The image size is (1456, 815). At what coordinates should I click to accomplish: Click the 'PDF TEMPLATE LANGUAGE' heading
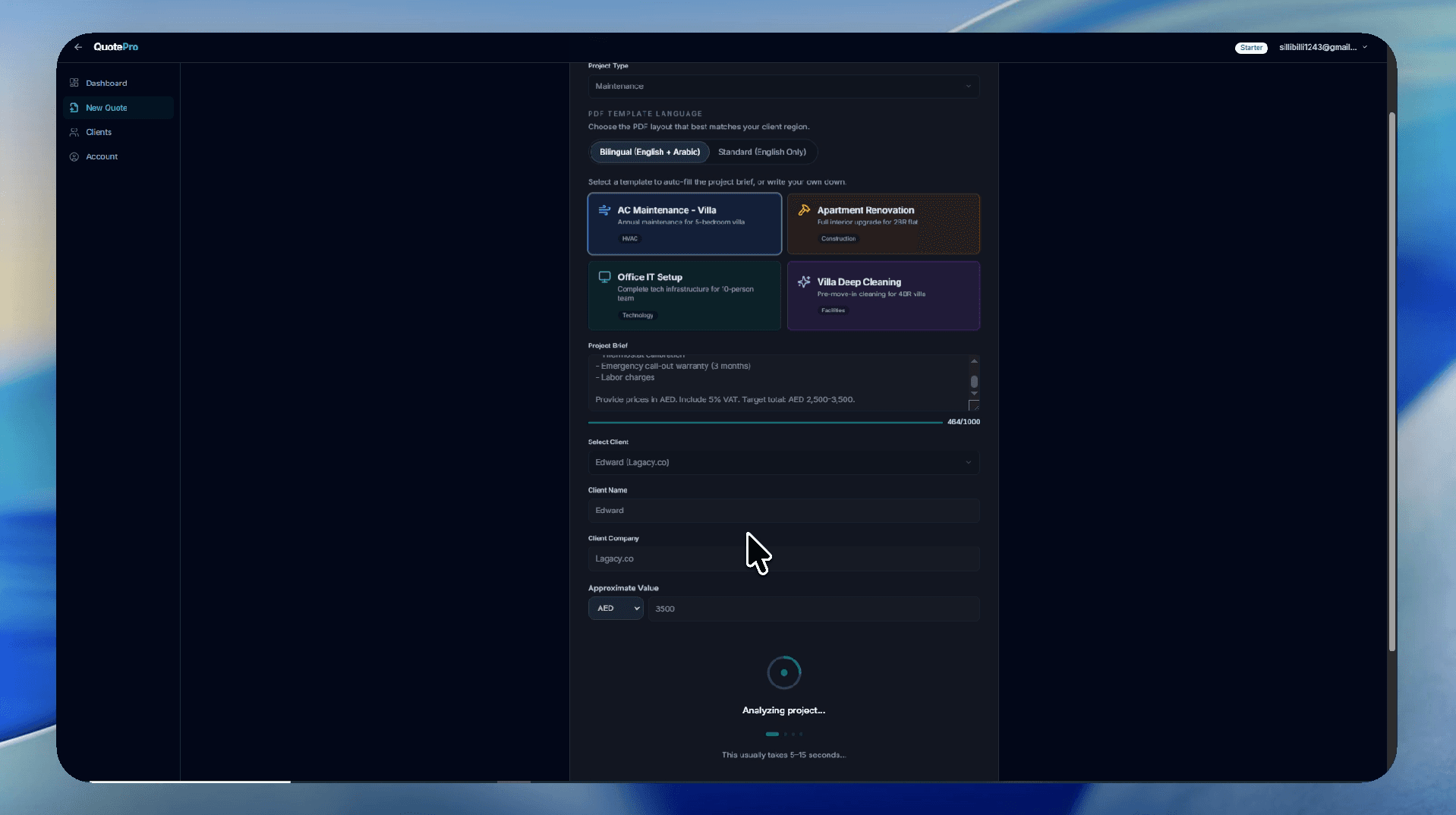[645, 114]
